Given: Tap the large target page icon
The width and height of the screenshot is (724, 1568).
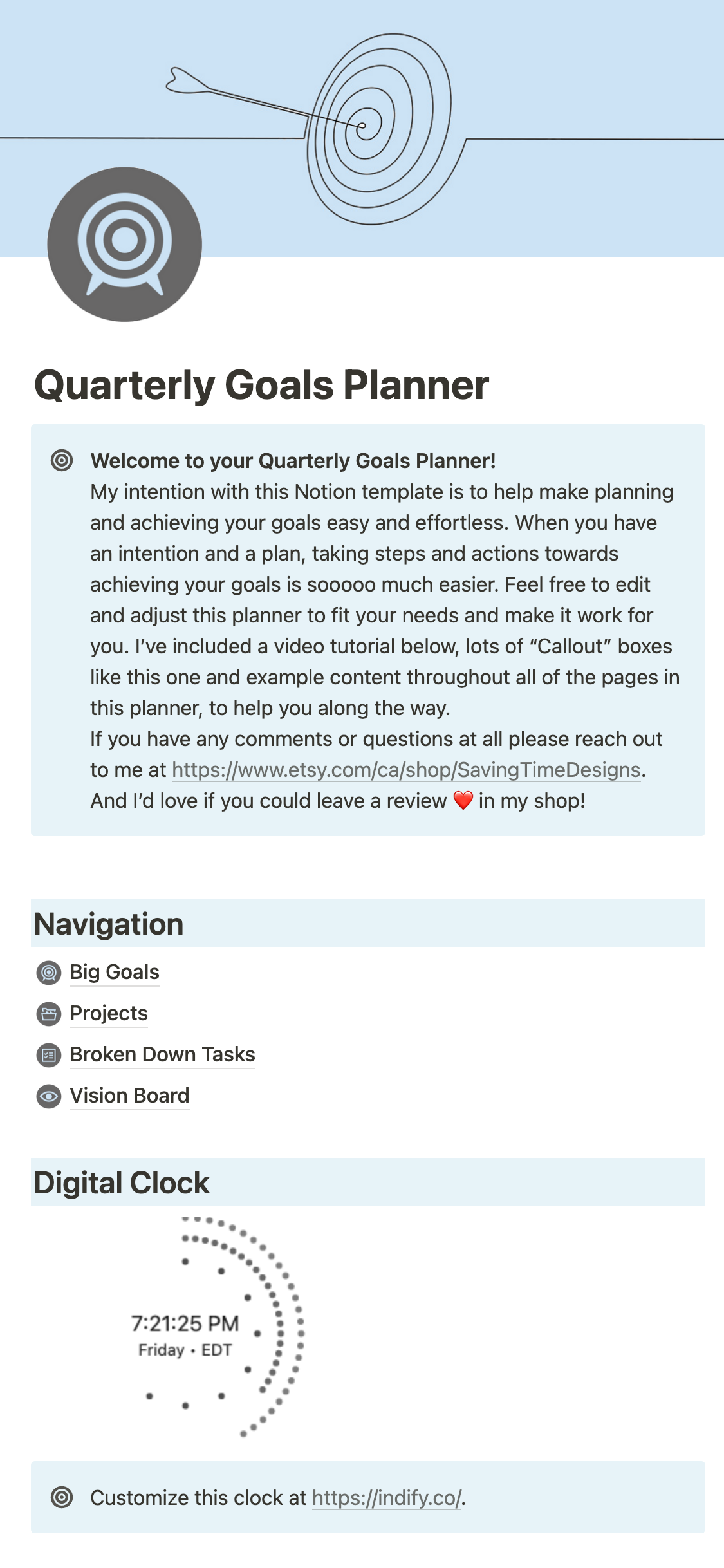Looking at the screenshot, I should [124, 244].
